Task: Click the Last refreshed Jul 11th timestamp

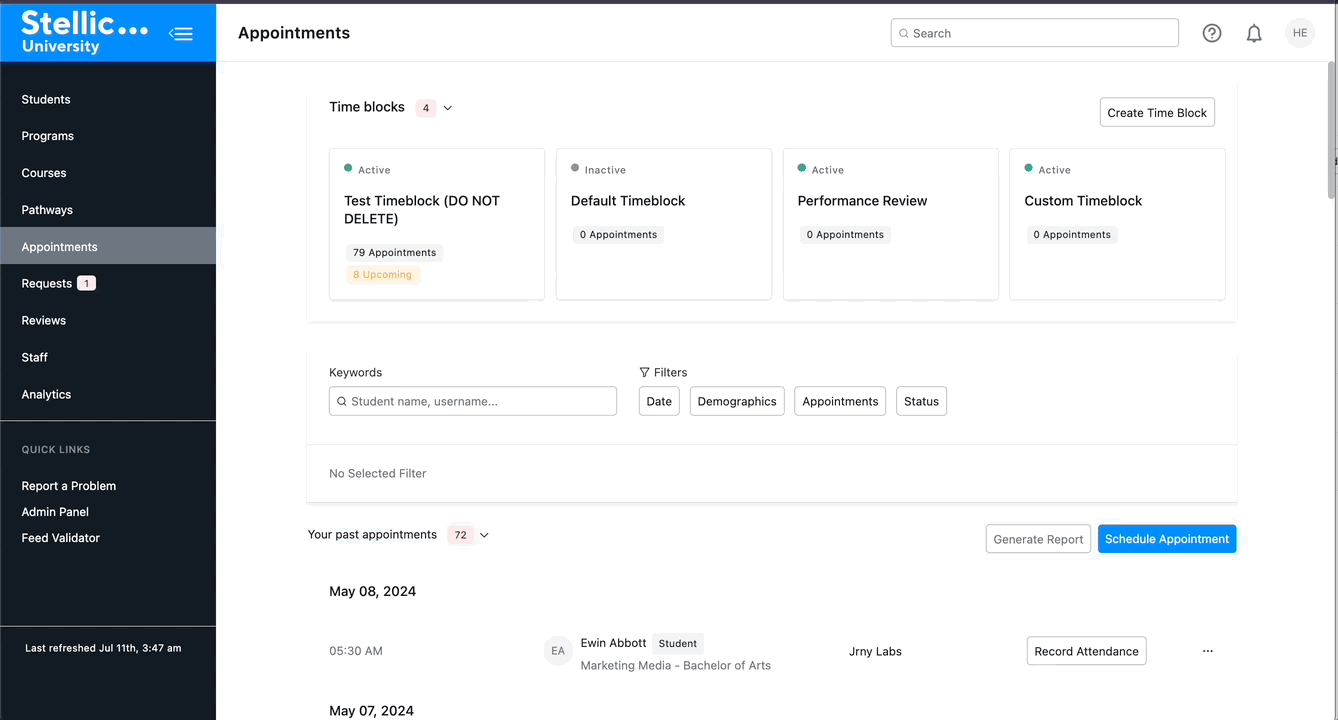Action: 103,648
